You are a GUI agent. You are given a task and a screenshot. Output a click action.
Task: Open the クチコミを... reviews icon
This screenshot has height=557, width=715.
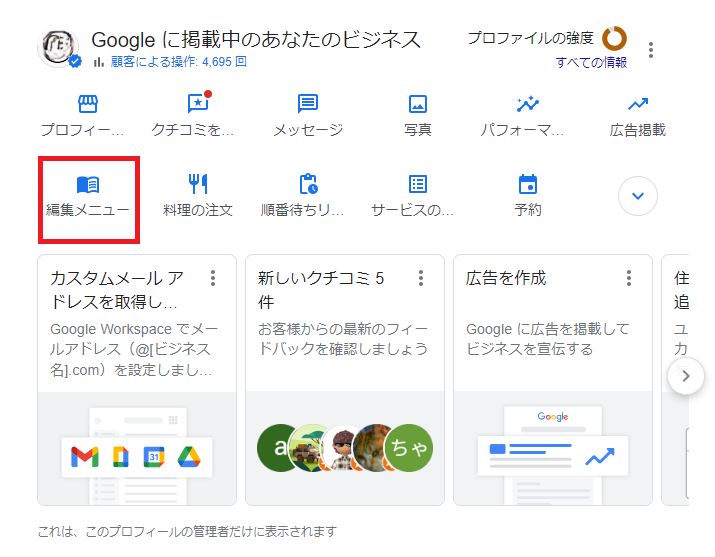click(x=199, y=103)
